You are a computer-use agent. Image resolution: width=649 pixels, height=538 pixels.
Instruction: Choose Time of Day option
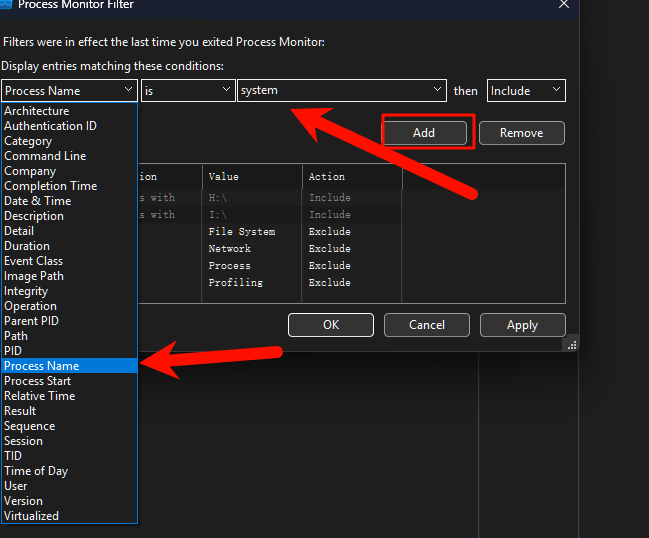point(70,471)
